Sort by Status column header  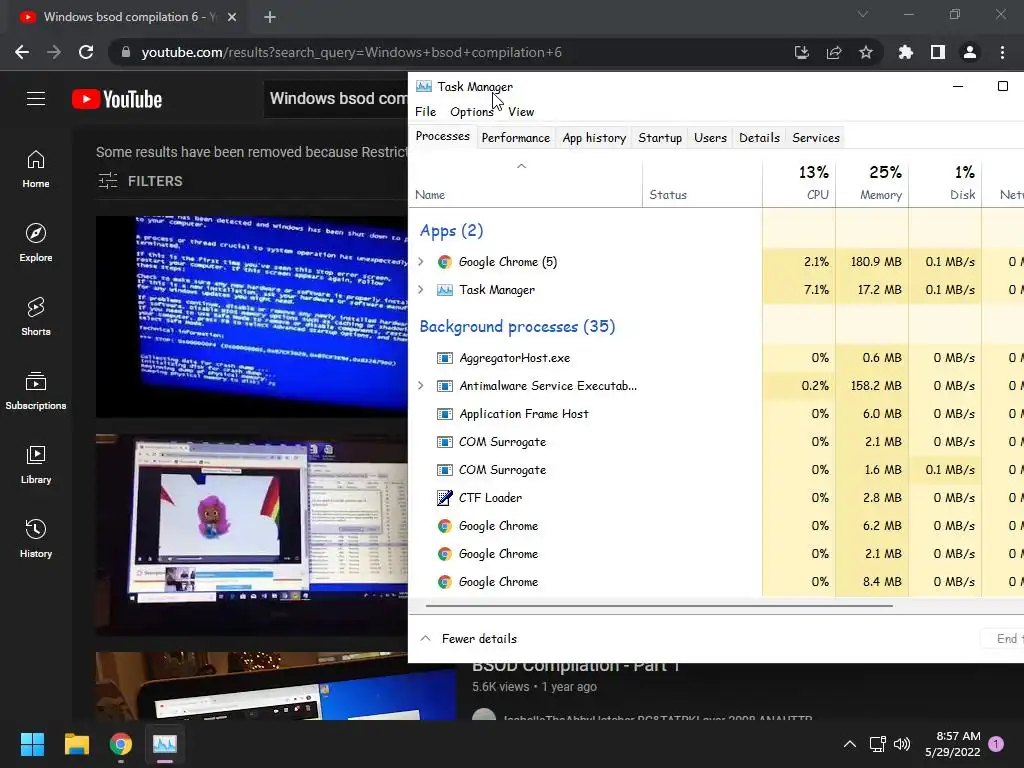[702, 184]
